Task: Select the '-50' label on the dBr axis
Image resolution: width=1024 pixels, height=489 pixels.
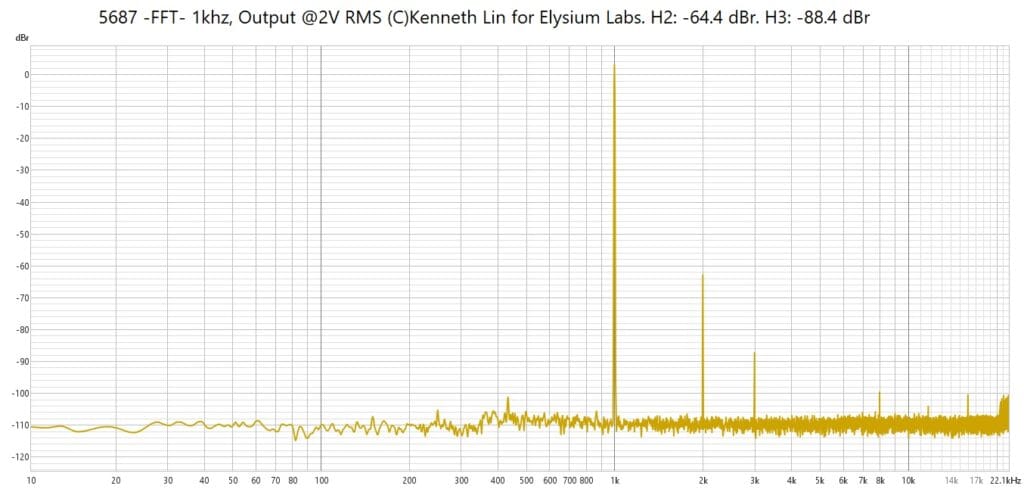Action: 24,234
